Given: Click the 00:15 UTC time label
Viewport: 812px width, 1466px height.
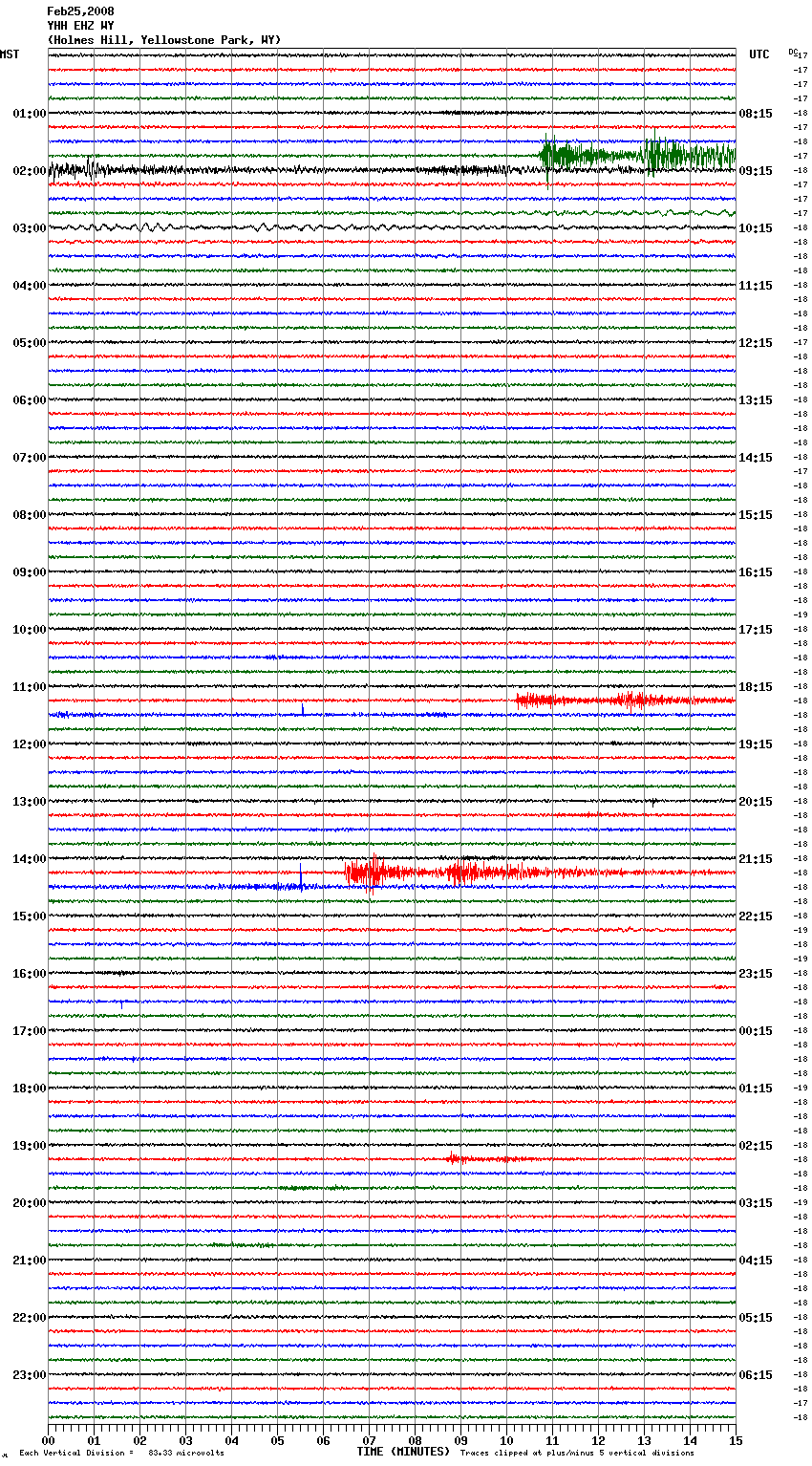Looking at the screenshot, I should 756,1031.
